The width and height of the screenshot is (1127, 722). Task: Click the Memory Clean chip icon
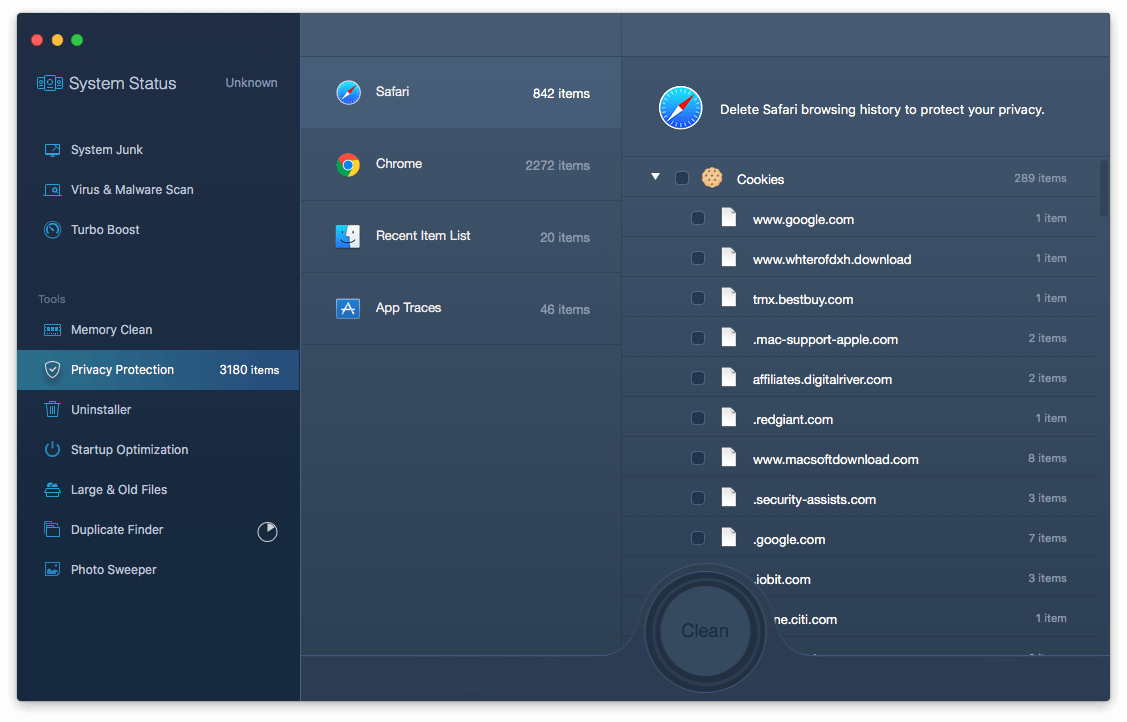click(52, 330)
